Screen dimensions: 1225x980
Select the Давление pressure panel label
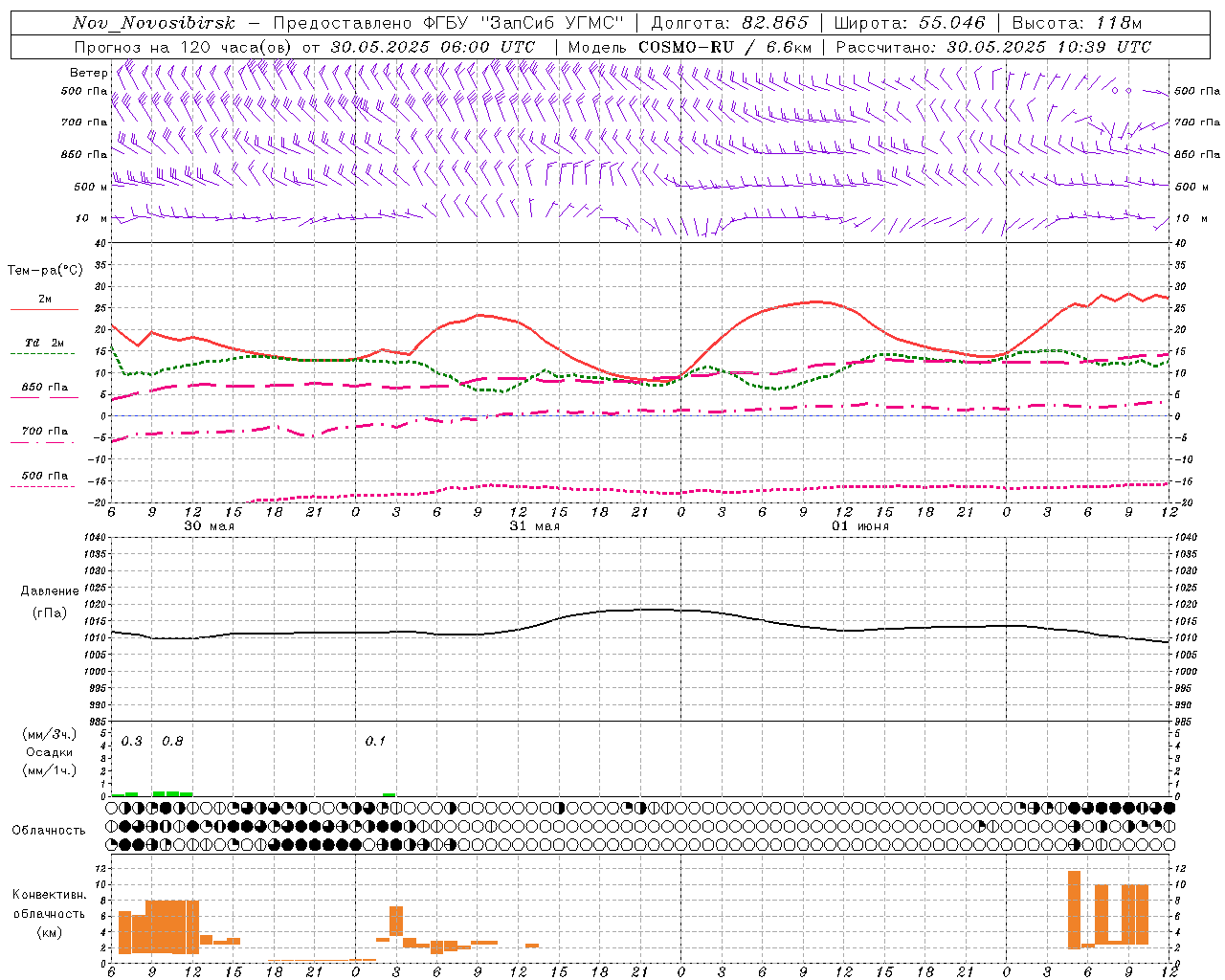coord(49,591)
